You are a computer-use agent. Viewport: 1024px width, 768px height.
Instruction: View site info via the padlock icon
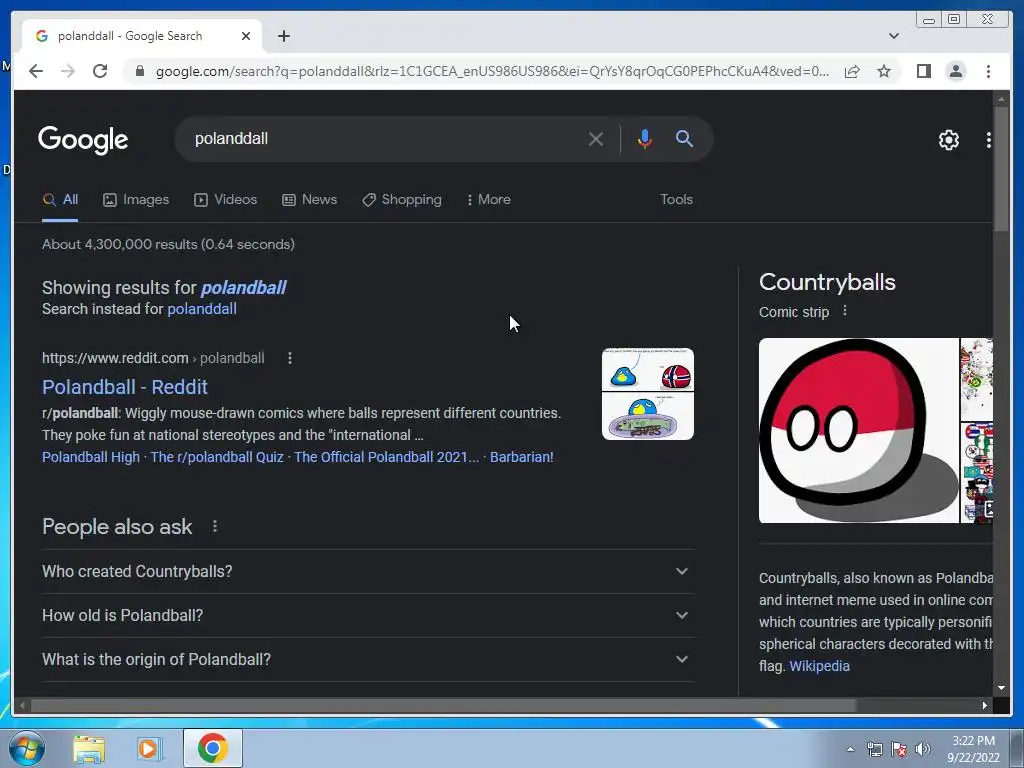[139, 71]
